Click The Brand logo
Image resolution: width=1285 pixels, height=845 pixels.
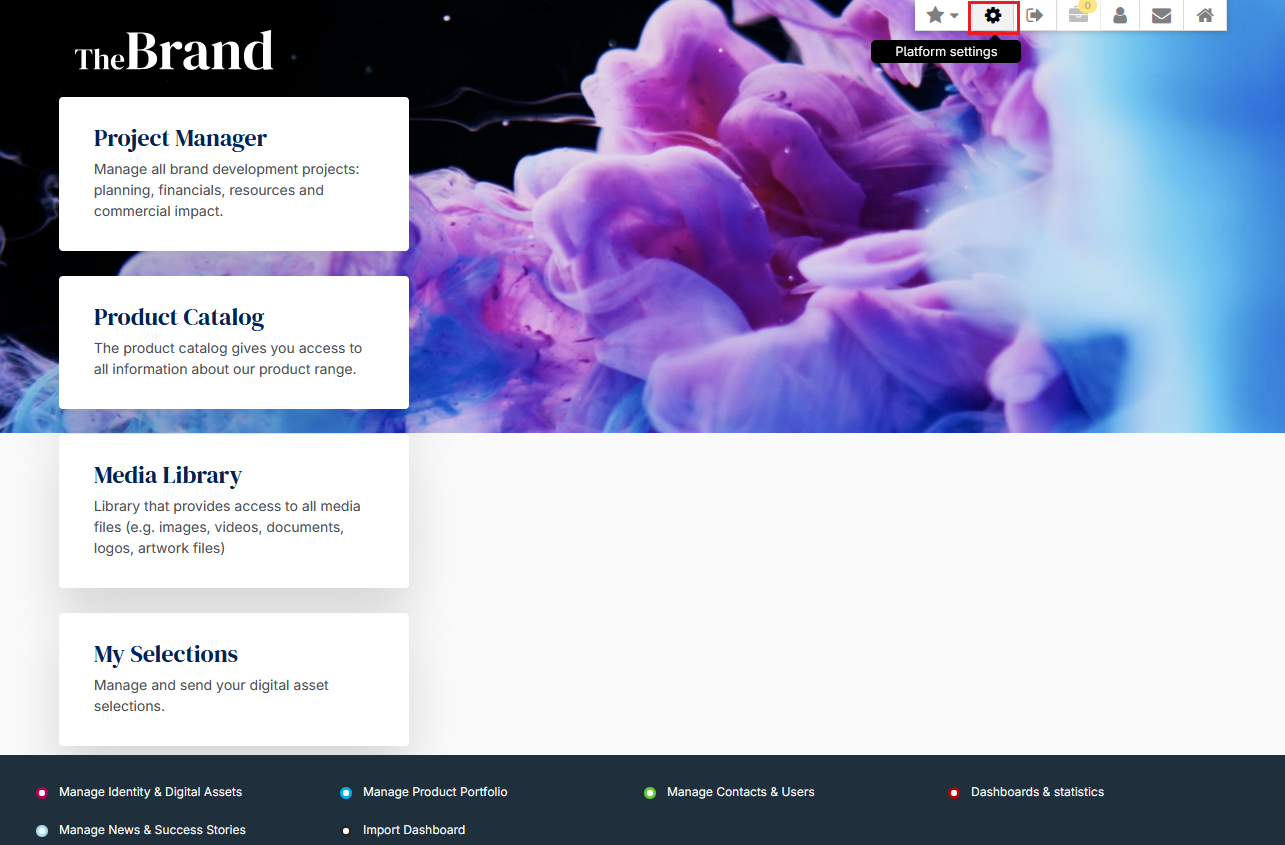point(174,51)
